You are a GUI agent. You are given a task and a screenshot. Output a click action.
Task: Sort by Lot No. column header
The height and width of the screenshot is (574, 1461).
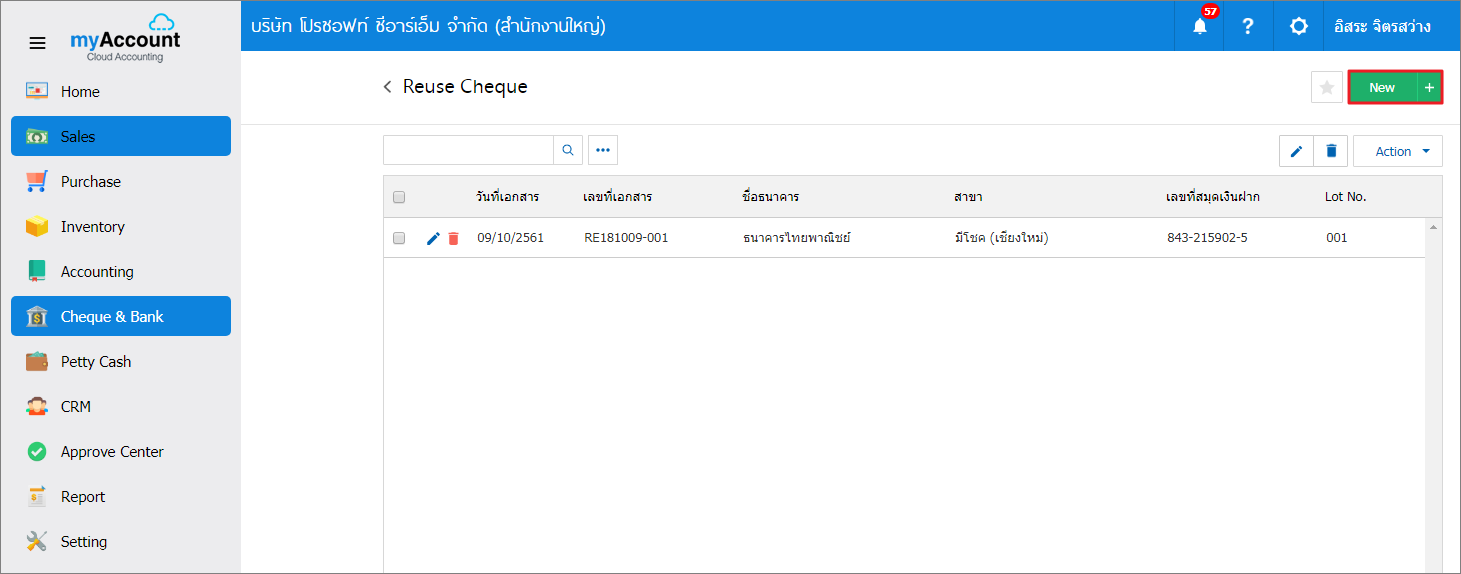tap(1346, 197)
